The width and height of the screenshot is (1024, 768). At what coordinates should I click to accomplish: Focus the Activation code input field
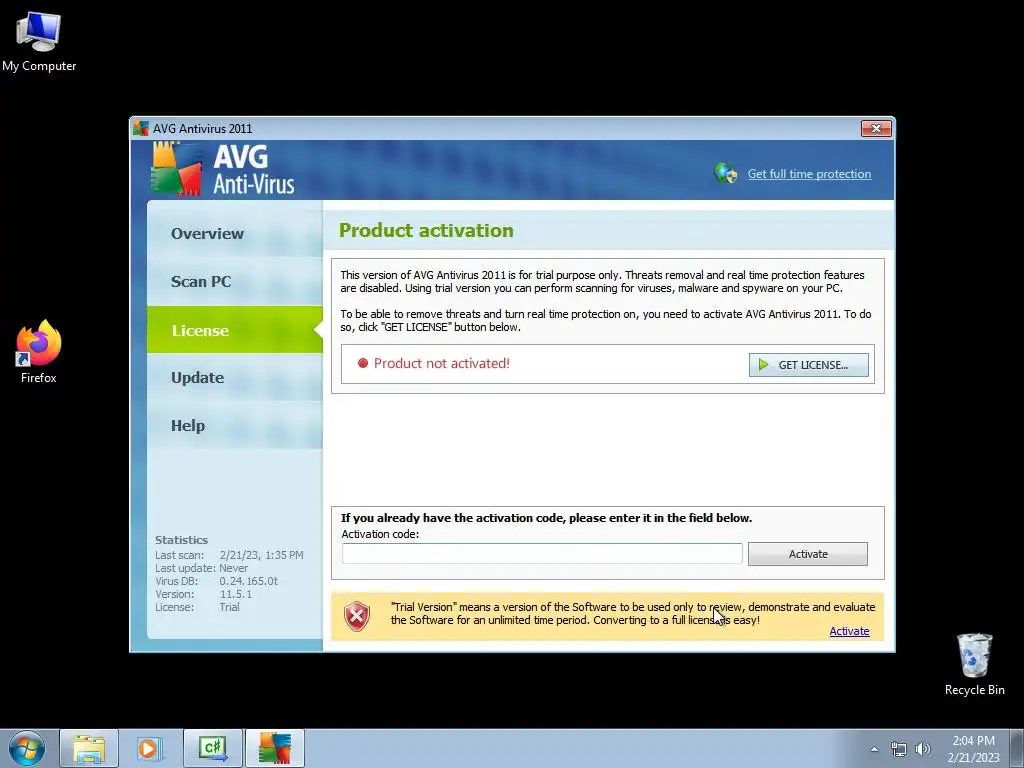(542, 554)
